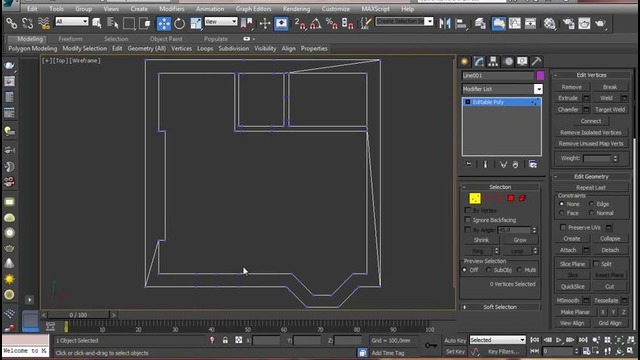Click the Remove Isolated Vertices button
Screen dimensions: 640x360
[591, 133]
